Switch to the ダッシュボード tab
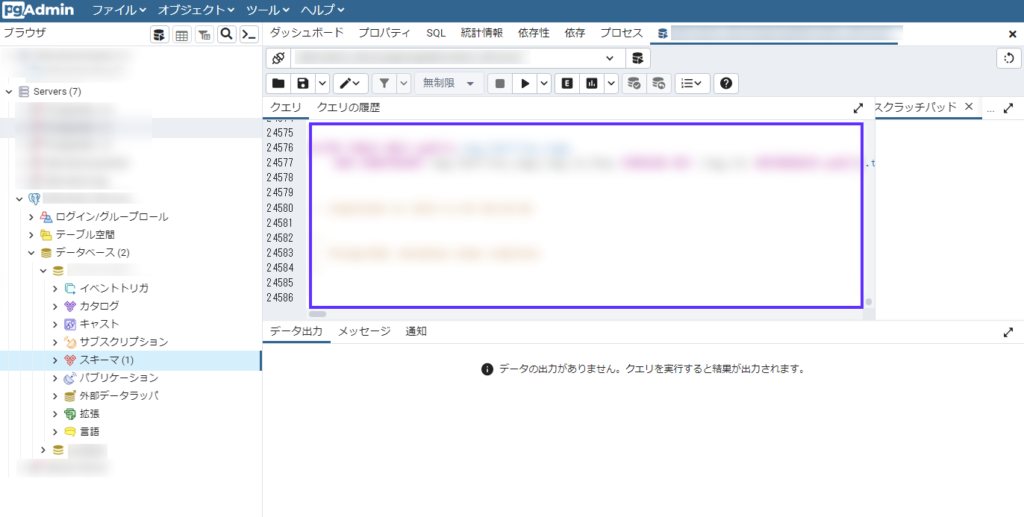The width and height of the screenshot is (1024, 517). (306, 33)
